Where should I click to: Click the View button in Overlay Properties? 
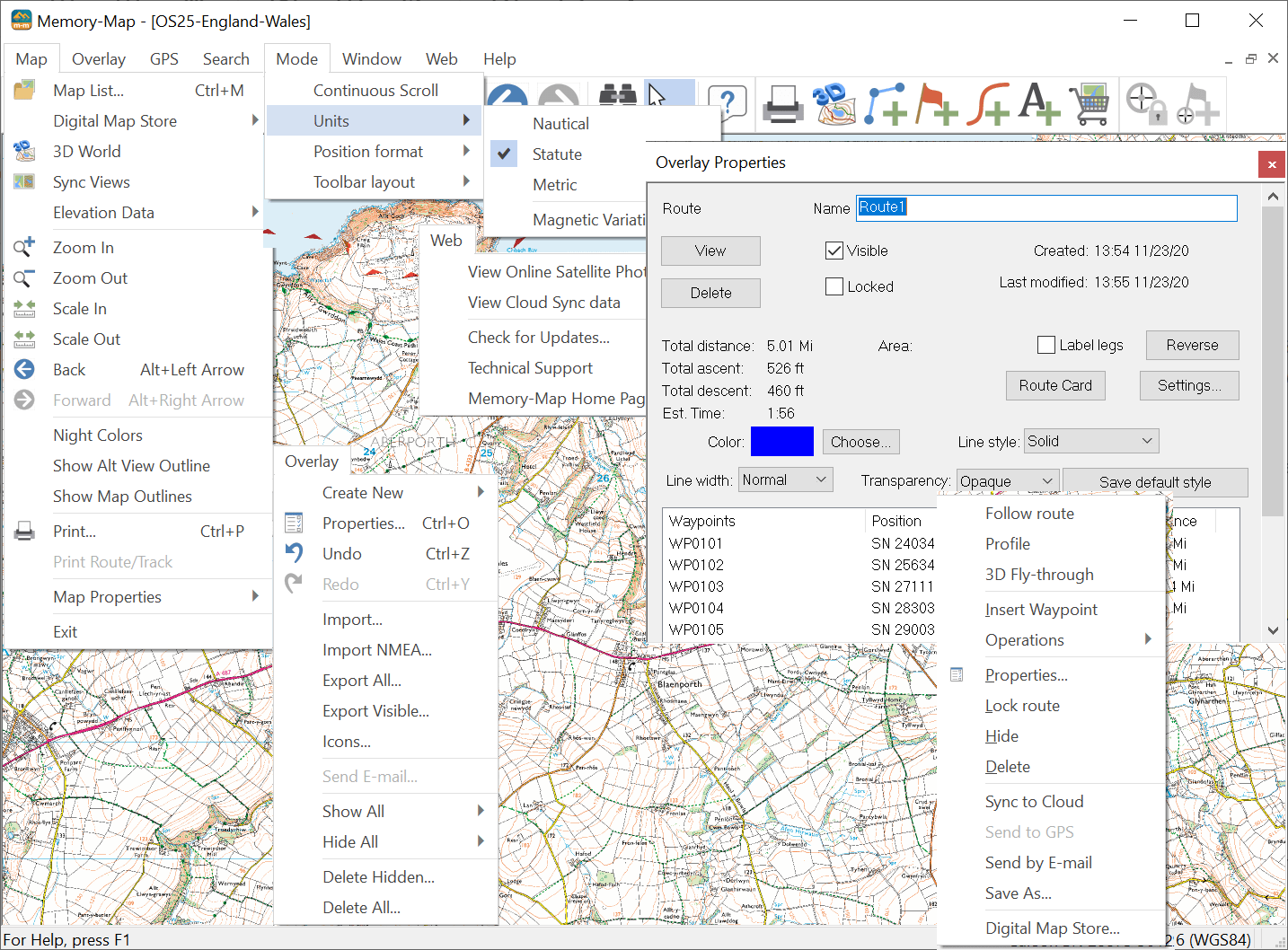(710, 251)
